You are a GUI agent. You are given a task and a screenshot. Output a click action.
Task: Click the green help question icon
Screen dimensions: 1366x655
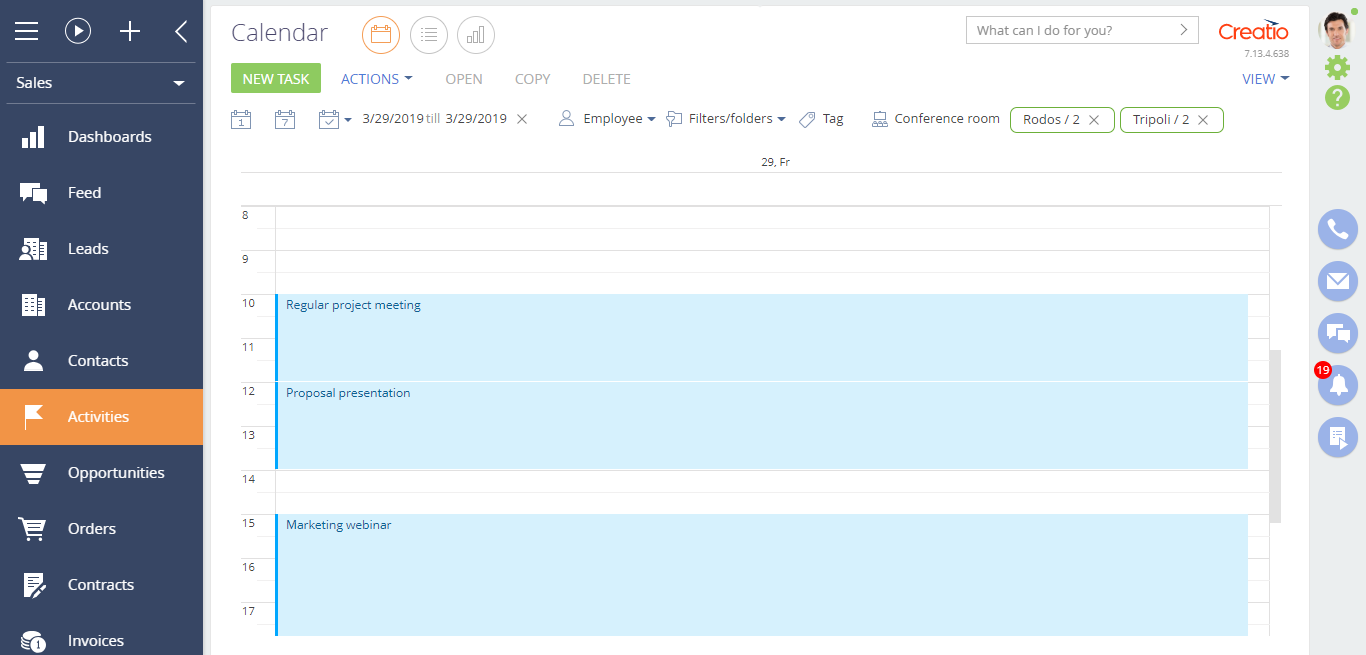tap(1337, 98)
